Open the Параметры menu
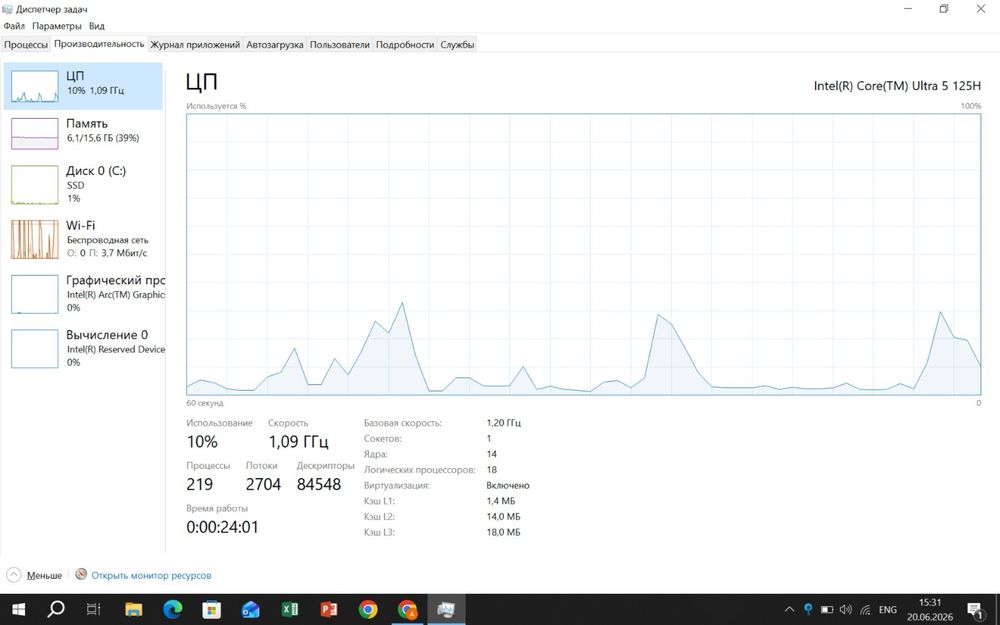 click(x=57, y=26)
